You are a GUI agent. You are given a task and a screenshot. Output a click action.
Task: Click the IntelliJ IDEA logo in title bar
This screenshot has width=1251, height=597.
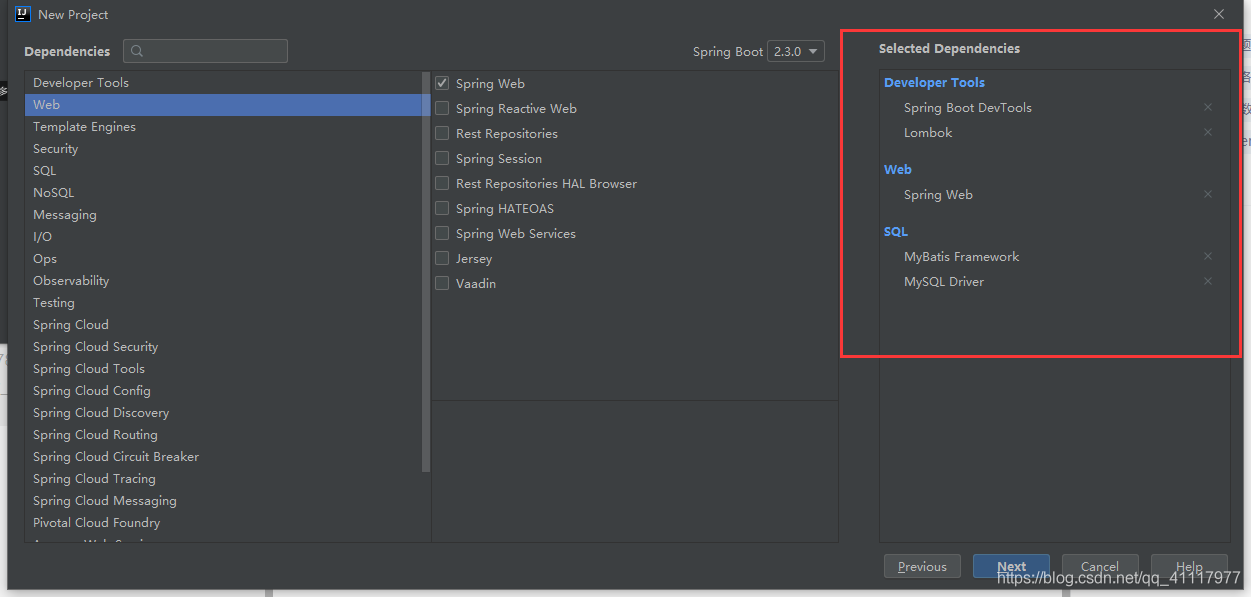[23, 14]
